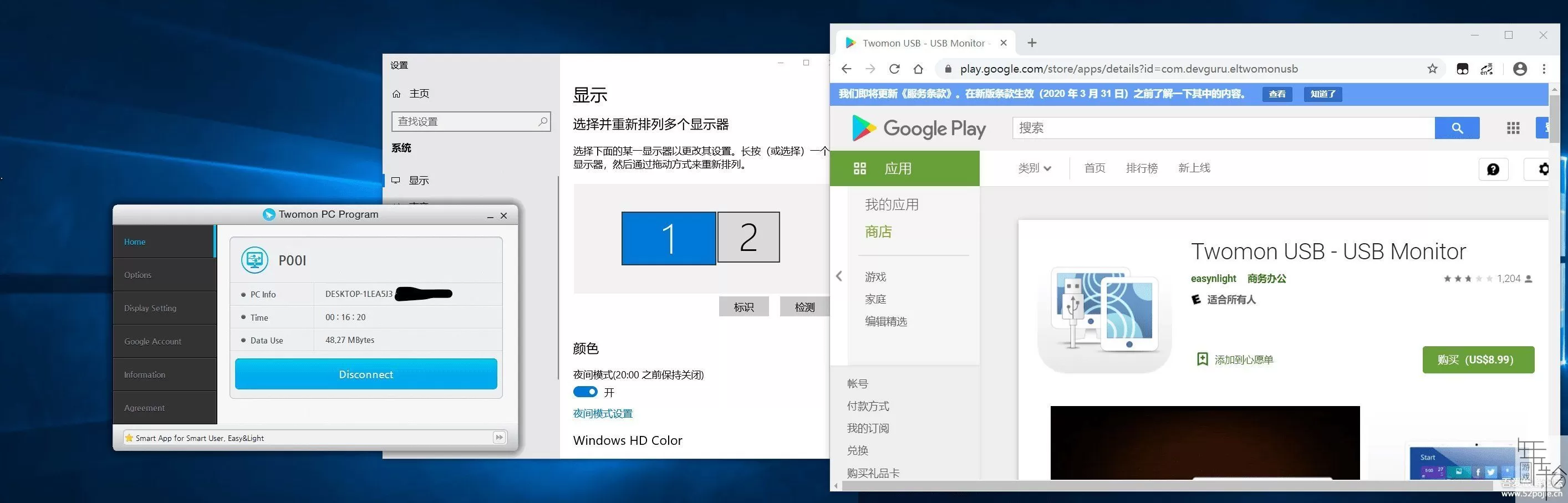Open Google Play help question icon
The width and height of the screenshot is (1568, 503).
coord(1494,169)
